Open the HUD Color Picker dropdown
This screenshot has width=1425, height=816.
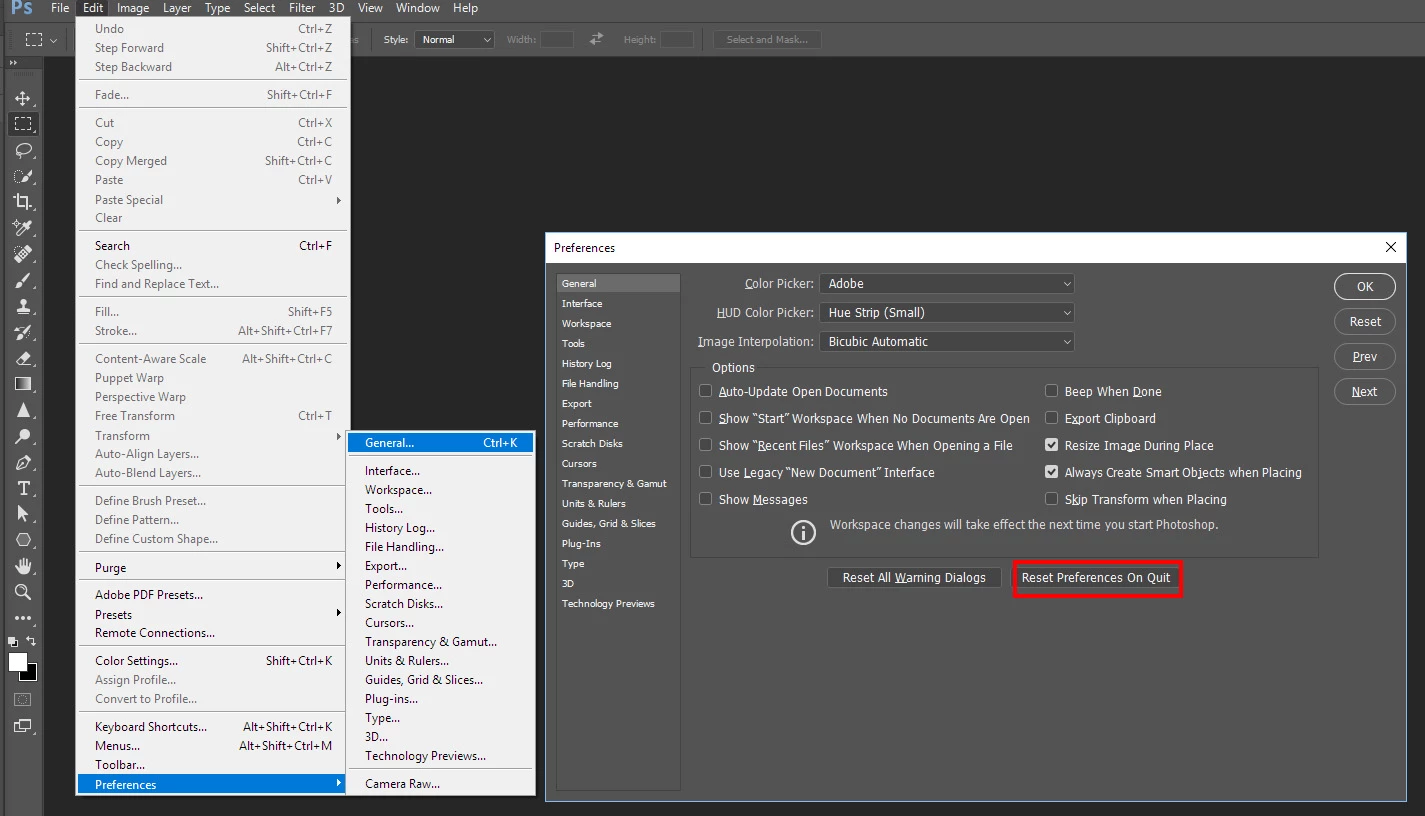point(946,313)
